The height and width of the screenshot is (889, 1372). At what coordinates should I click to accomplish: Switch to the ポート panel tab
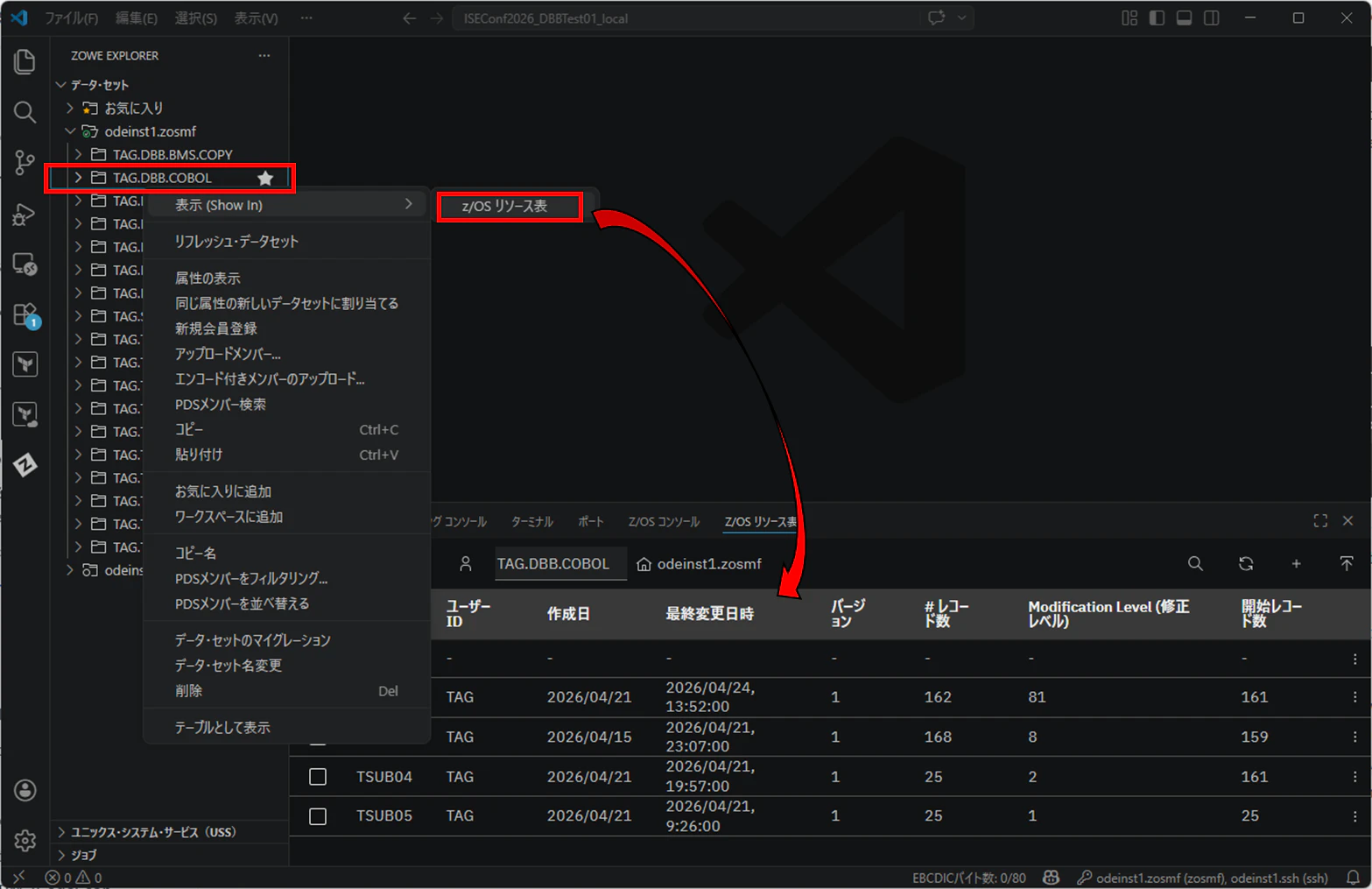591,522
